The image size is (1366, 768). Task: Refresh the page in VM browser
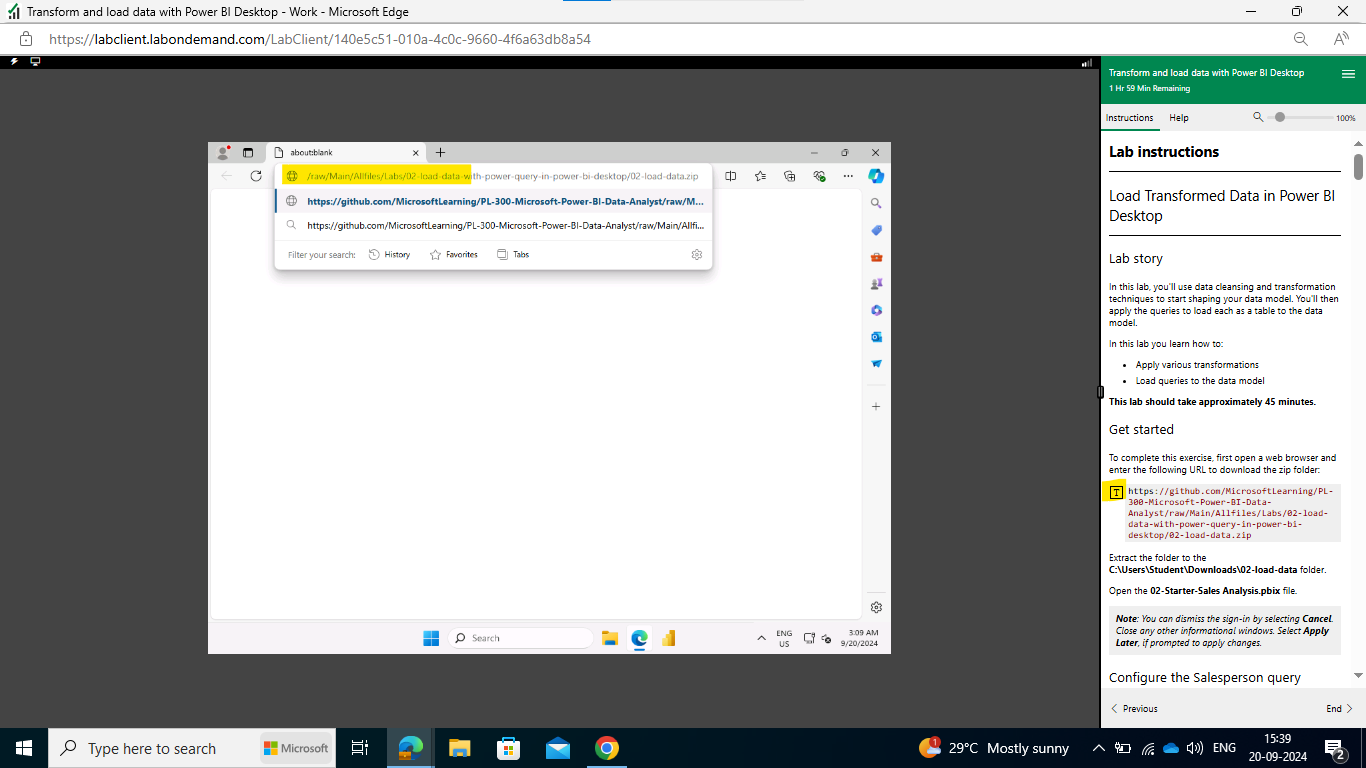pos(256,176)
